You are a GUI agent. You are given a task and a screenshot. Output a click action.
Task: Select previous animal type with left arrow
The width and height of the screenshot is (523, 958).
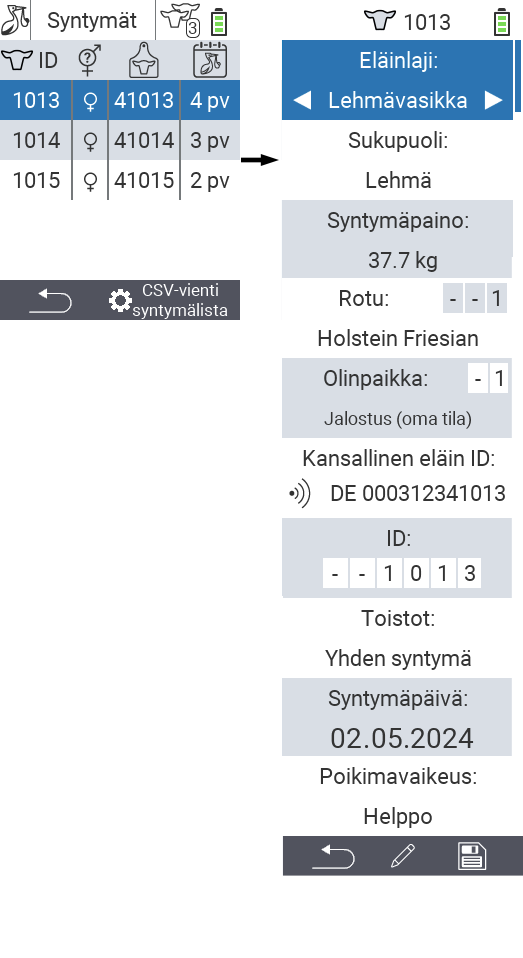[302, 100]
